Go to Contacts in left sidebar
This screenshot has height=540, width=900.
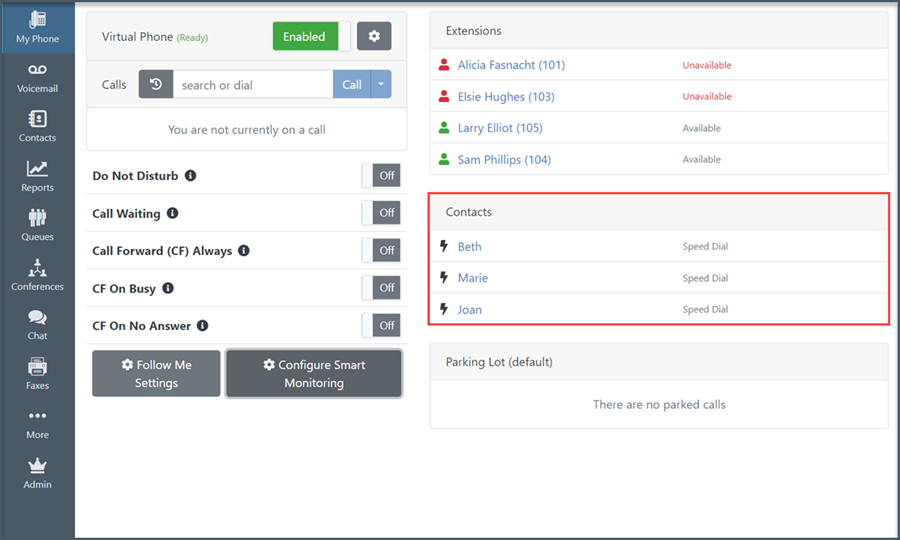tap(37, 127)
